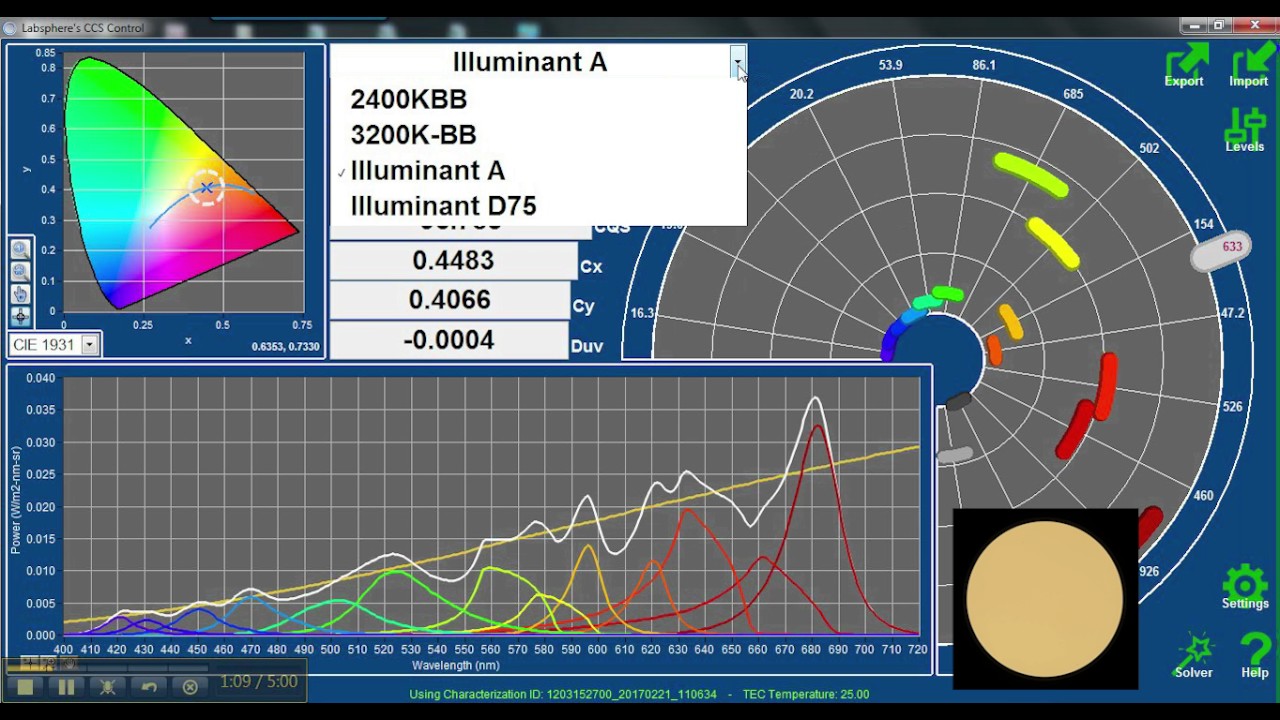The width and height of the screenshot is (1280, 720).
Task: Click the white dashed target circle on the chromaticity diagram
Action: pos(207,188)
